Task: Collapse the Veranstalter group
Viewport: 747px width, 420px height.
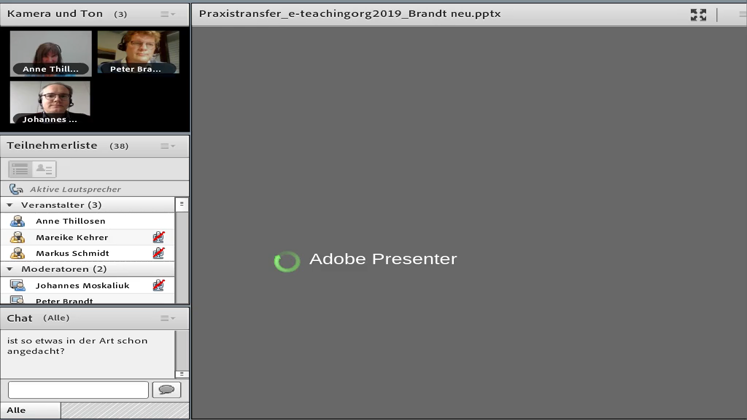Action: coord(10,205)
